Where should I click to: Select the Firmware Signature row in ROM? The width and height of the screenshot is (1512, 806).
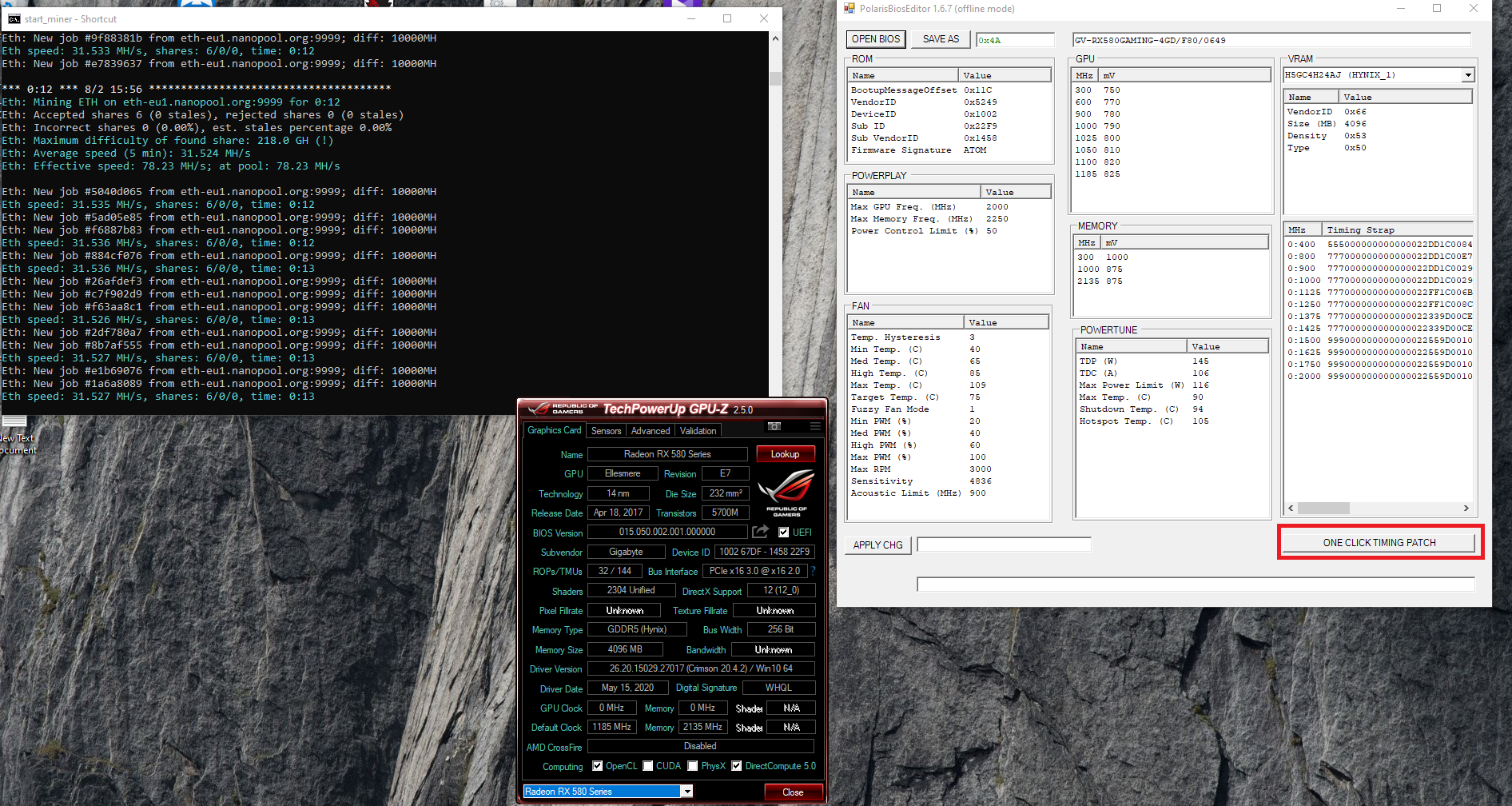coord(949,150)
